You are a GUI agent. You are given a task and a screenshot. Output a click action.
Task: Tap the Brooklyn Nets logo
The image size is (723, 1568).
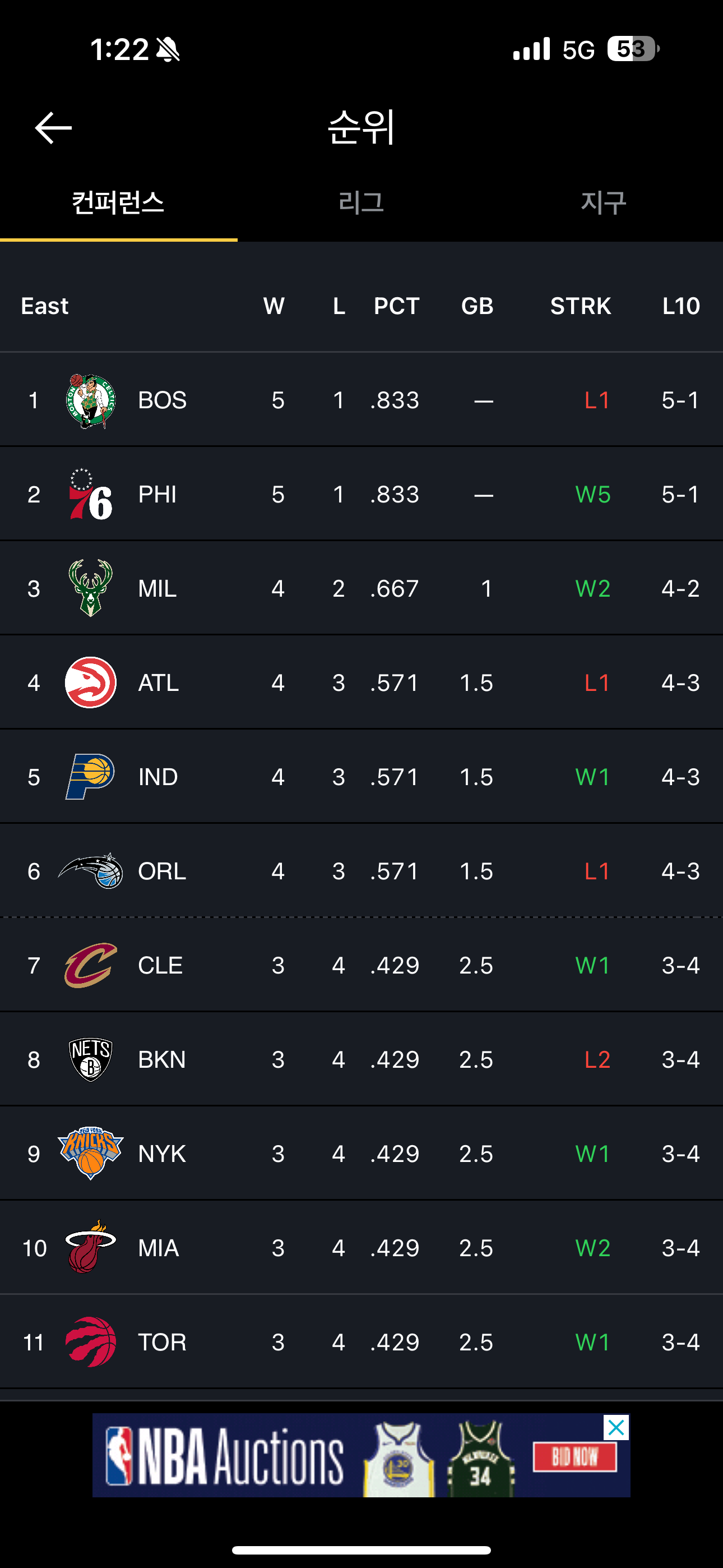tap(91, 1060)
